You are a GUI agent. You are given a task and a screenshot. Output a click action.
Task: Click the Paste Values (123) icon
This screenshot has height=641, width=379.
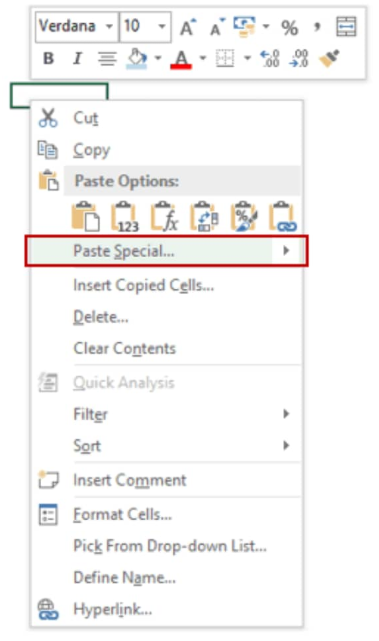(125, 217)
